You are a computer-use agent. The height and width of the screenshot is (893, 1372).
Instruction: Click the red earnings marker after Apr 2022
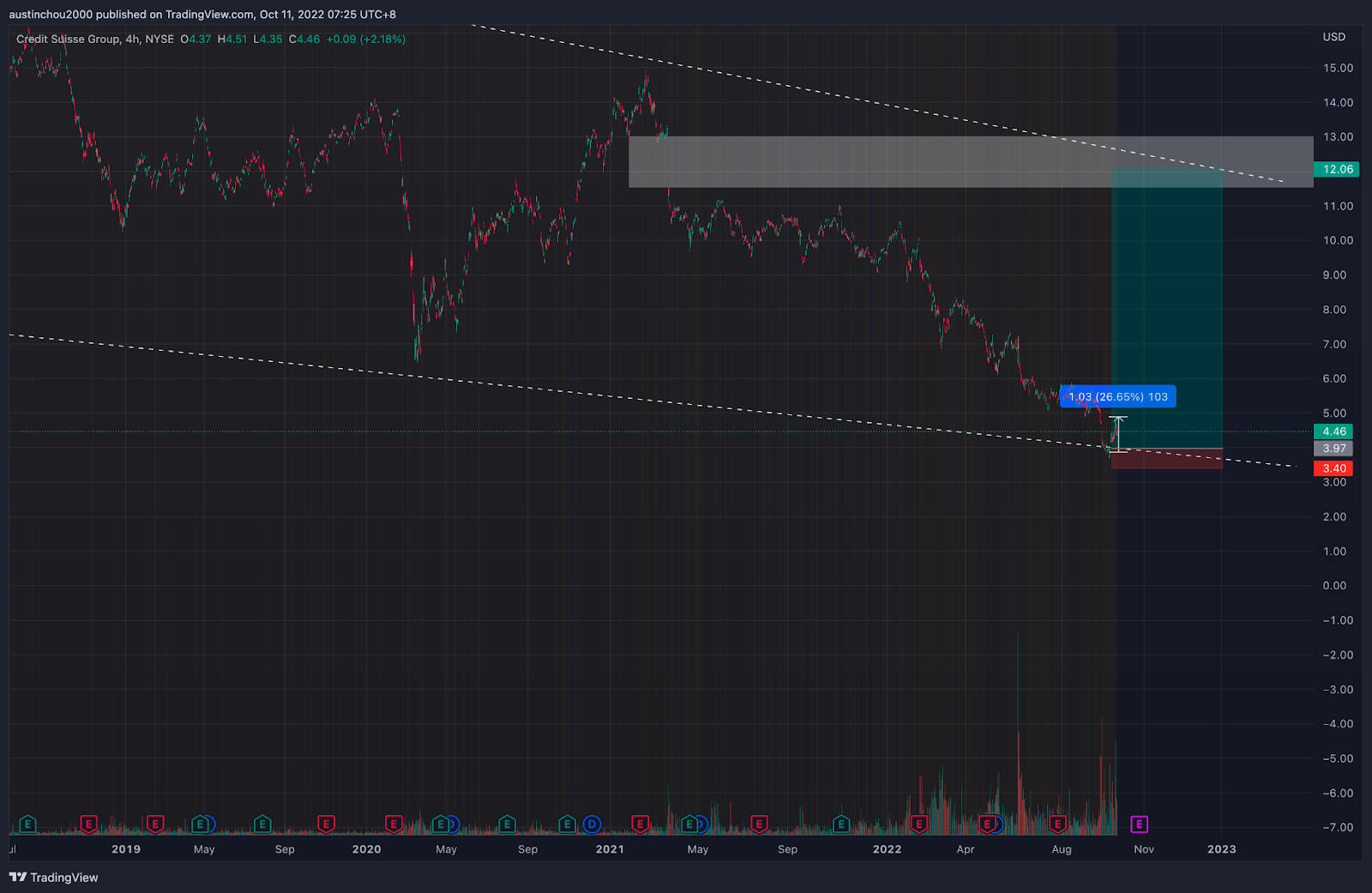[x=988, y=824]
